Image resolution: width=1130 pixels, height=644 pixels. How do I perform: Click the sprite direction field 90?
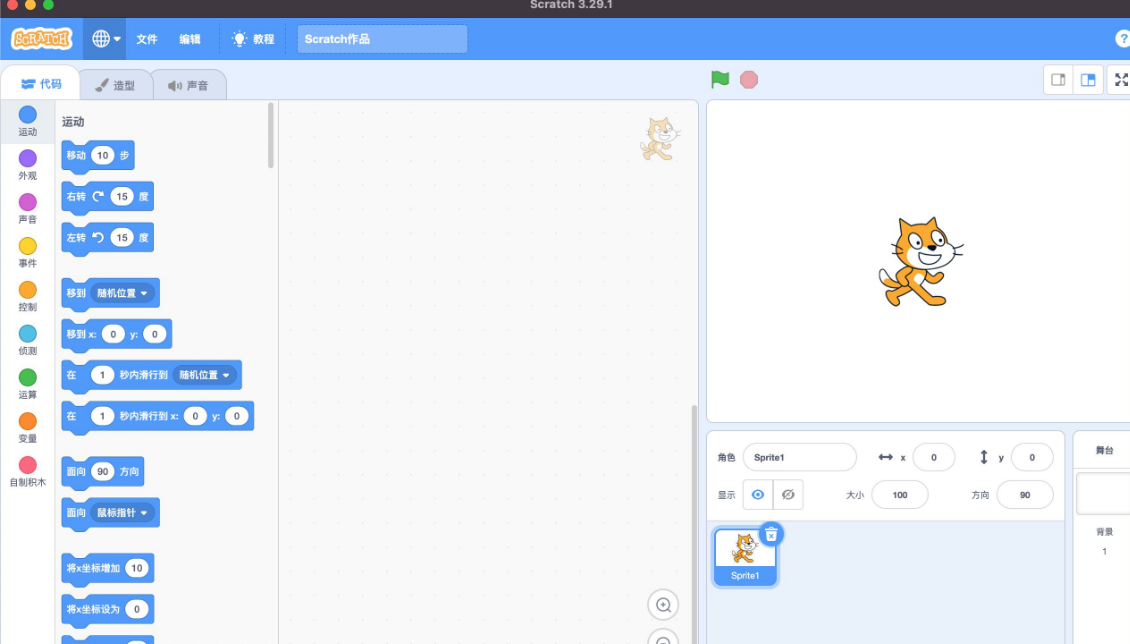1025,495
